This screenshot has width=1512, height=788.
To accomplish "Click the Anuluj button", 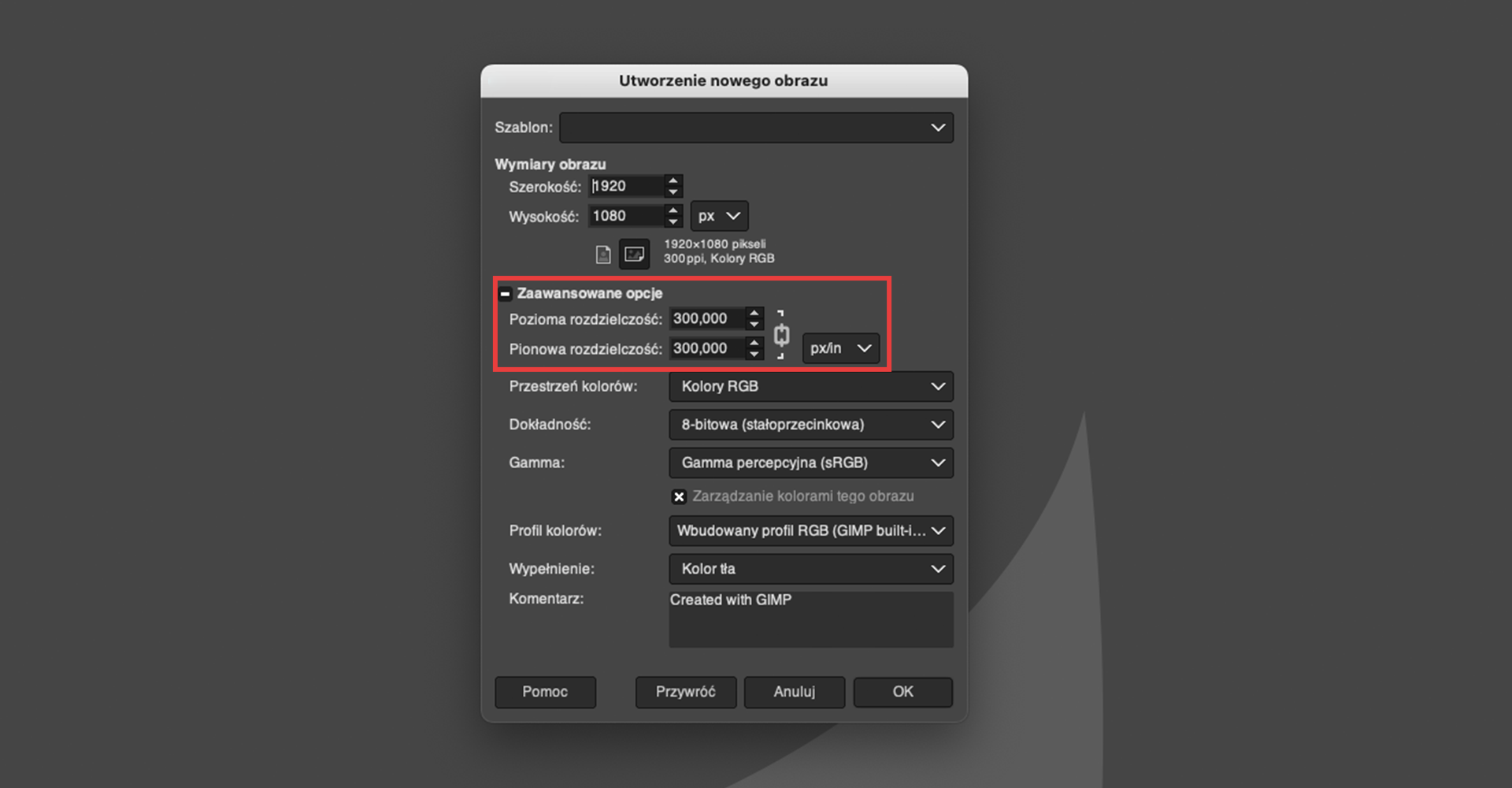I will 795,692.
